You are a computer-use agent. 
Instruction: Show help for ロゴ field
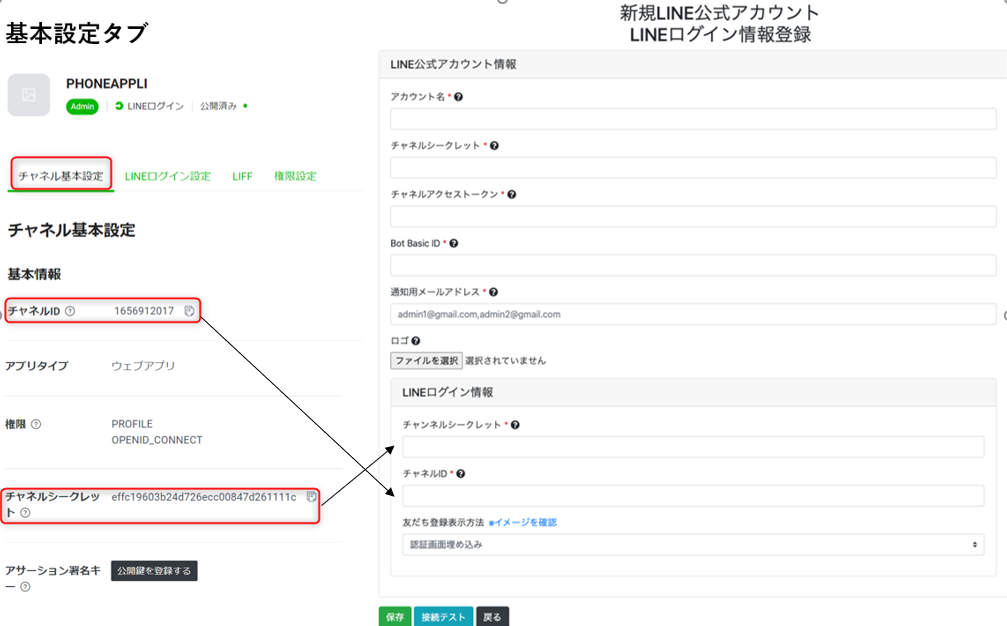416,341
